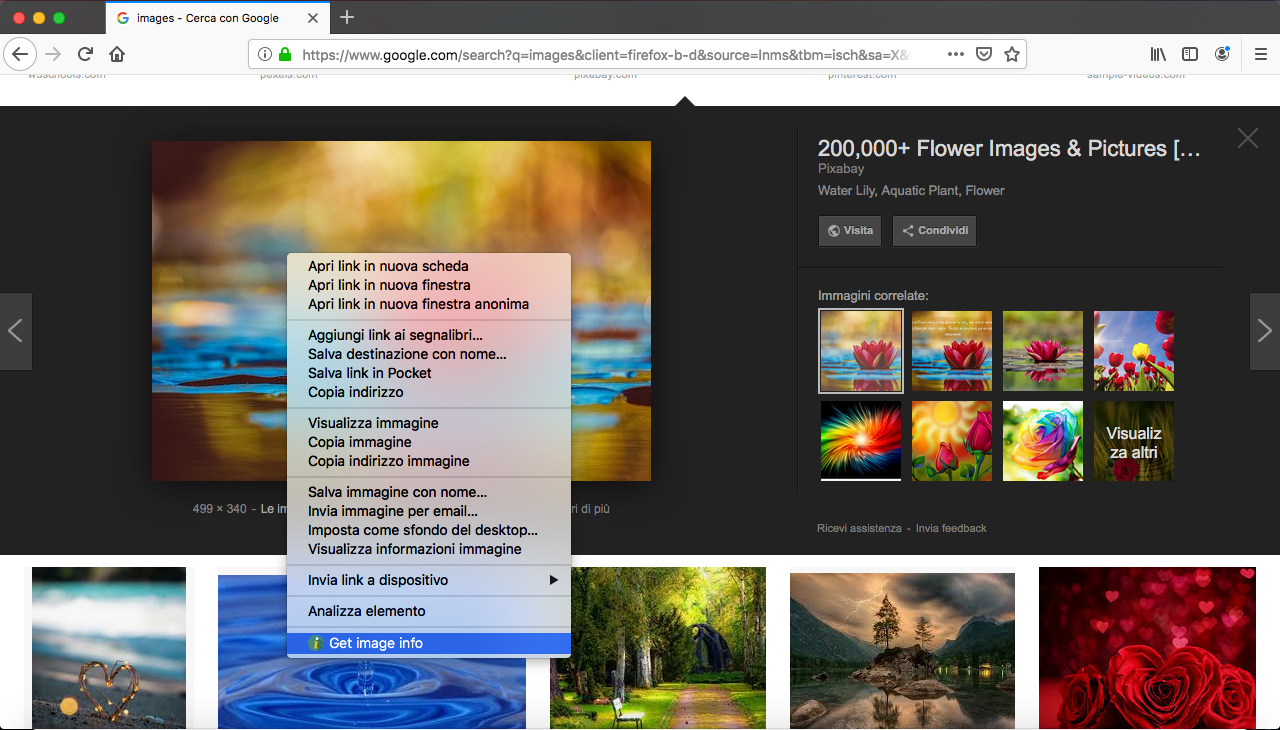Open the mountain lake with lightning result

click(x=902, y=651)
